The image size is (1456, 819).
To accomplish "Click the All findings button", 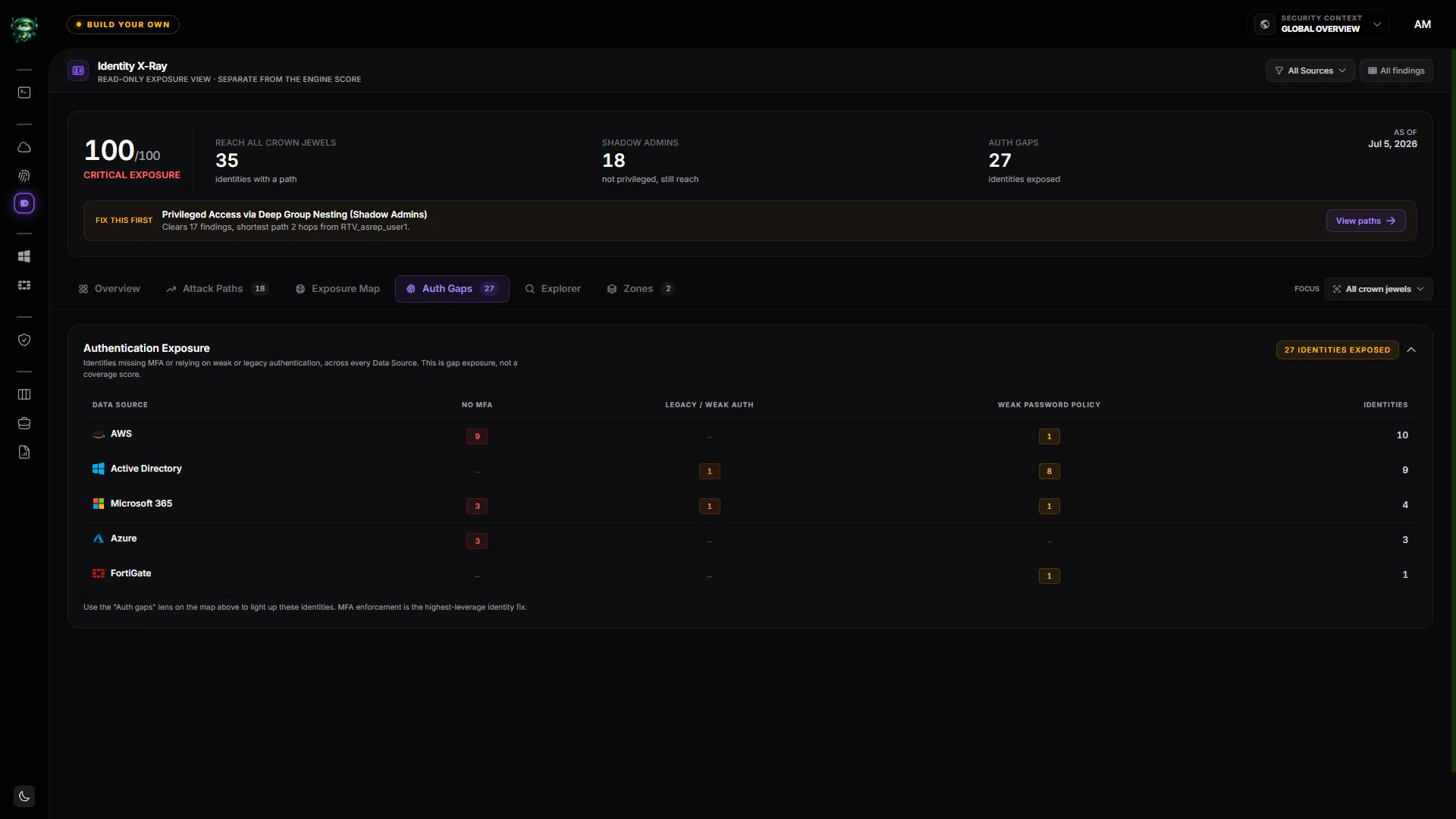I will (1396, 71).
